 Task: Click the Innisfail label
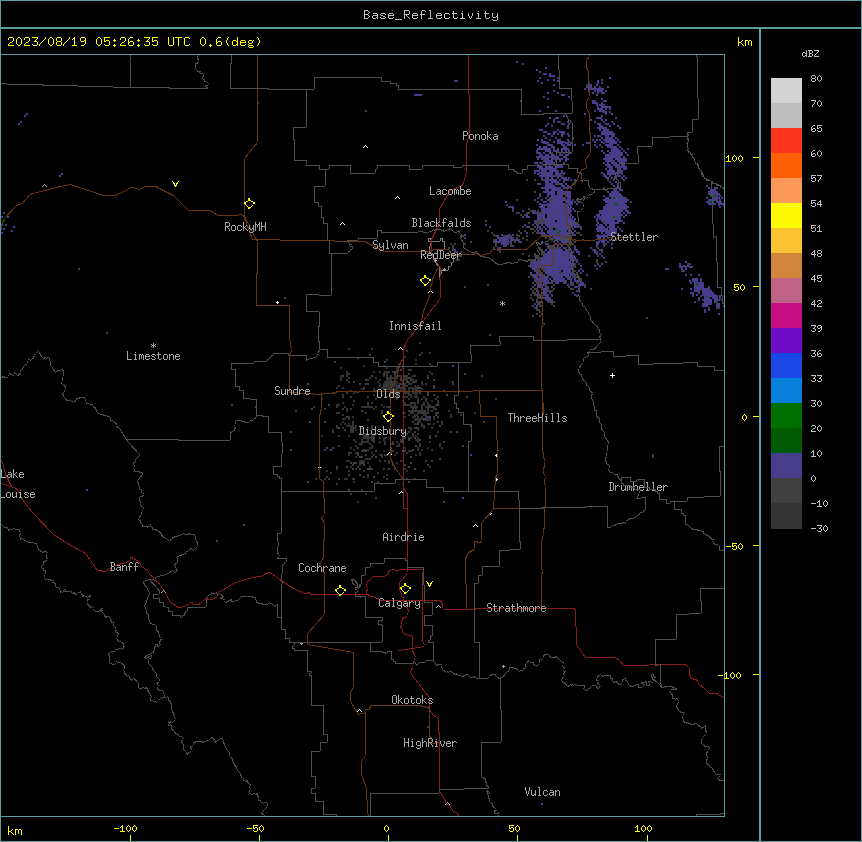pyautogui.click(x=415, y=326)
